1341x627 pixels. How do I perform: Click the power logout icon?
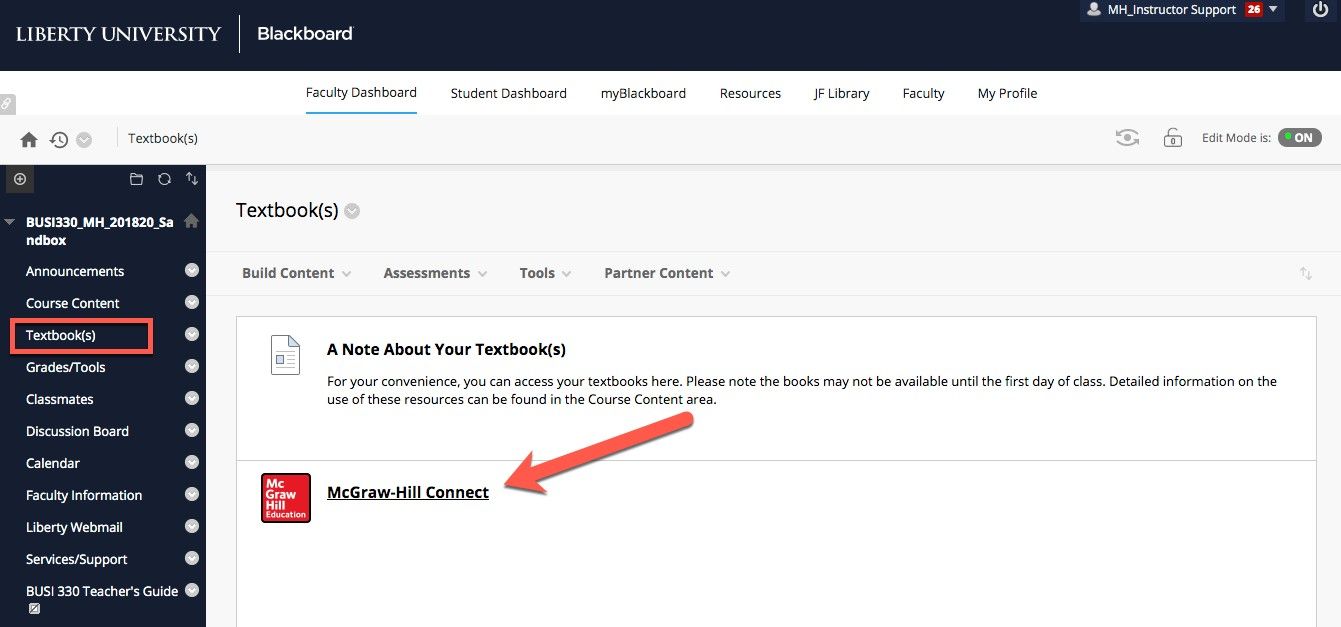[1320, 10]
